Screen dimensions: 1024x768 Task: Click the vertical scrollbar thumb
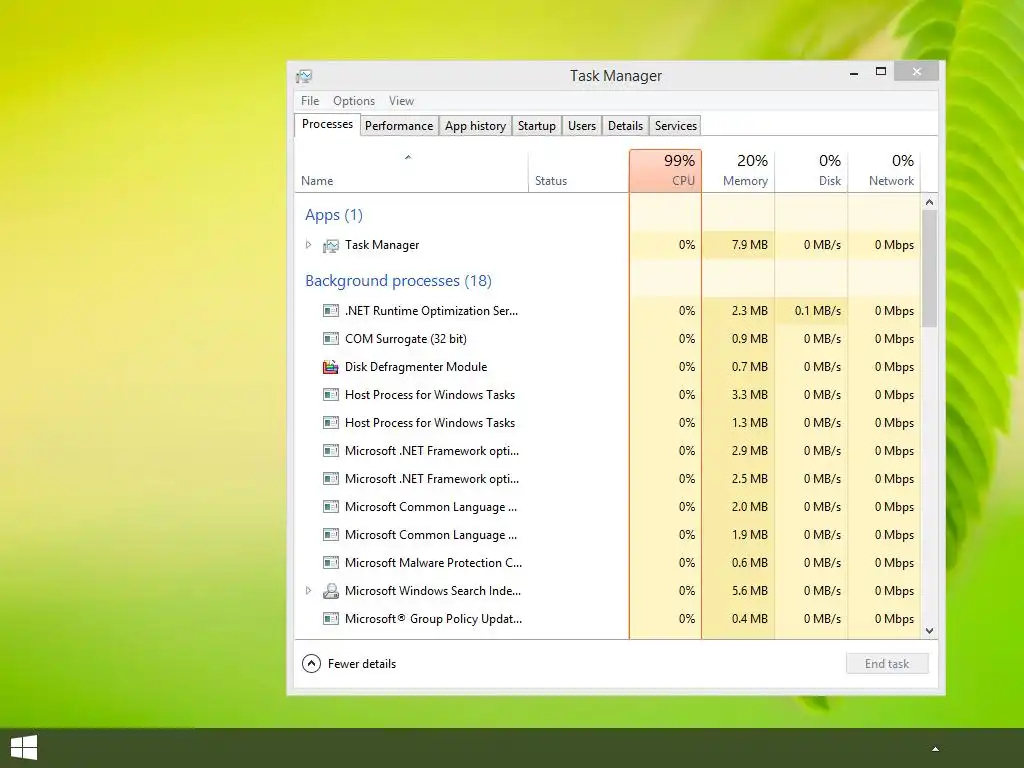pos(929,268)
